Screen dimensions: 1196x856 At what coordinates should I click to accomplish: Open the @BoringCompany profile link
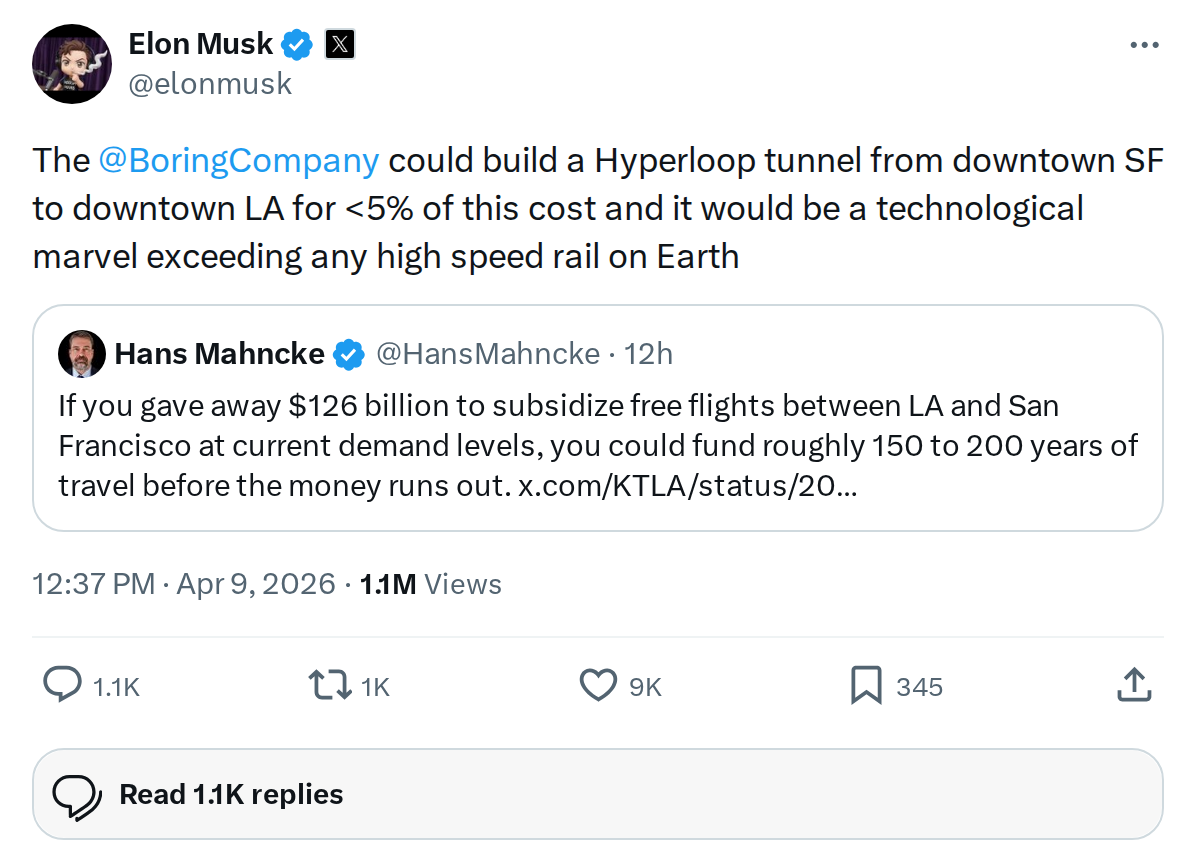click(238, 160)
